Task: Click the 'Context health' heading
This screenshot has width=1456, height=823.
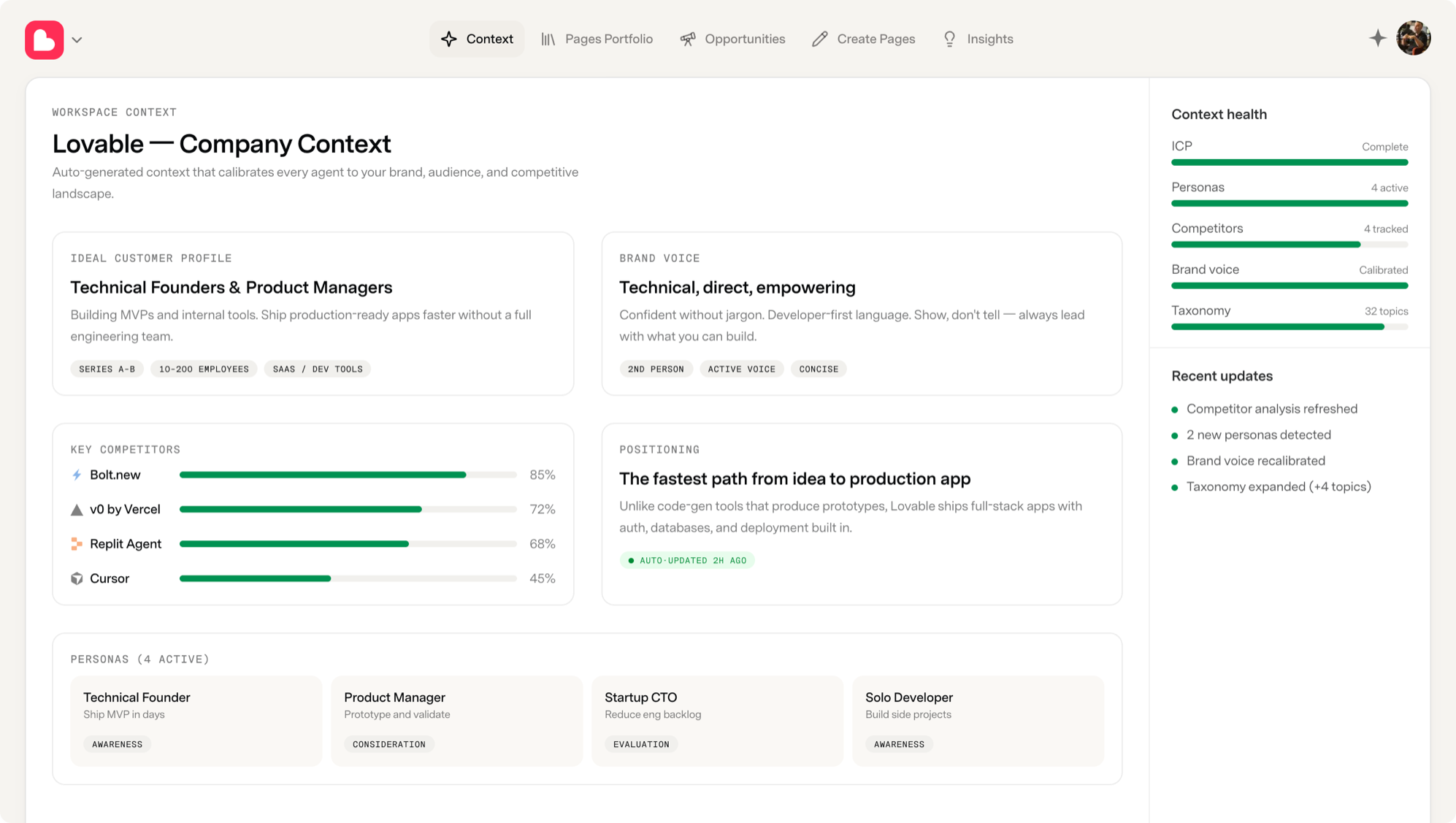Action: point(1219,114)
